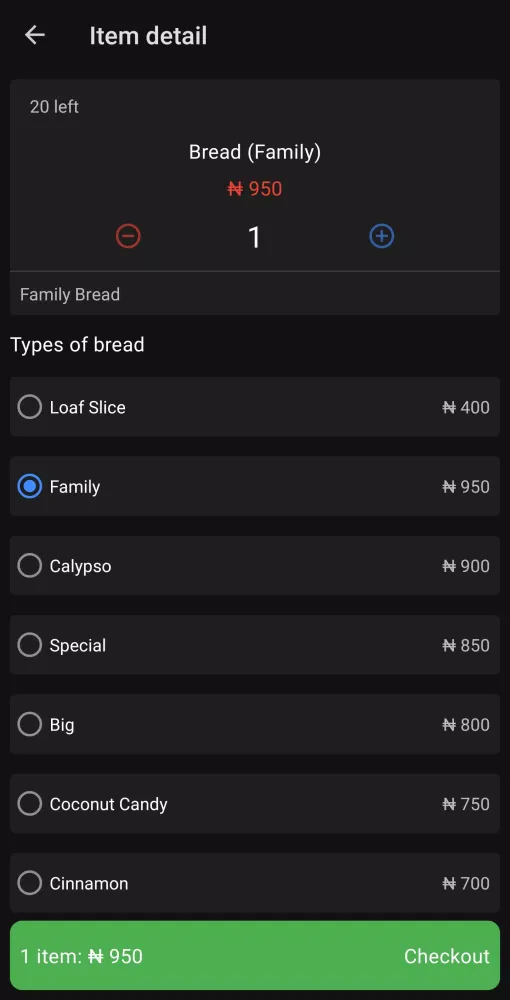
Task: Choose Coconut Candy radio button
Action: click(x=29, y=804)
